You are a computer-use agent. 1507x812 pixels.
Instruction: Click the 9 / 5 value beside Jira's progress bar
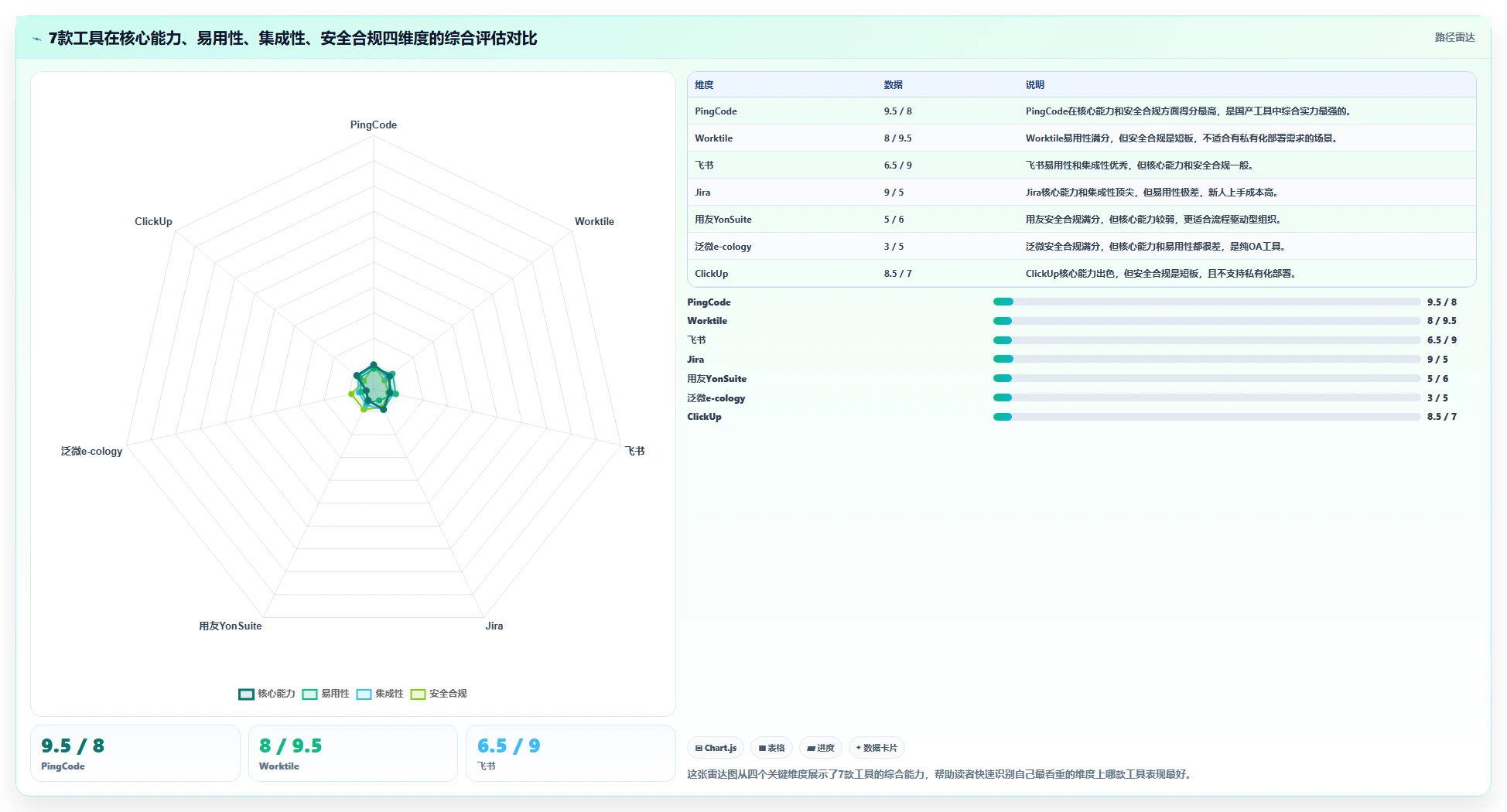tap(1437, 360)
